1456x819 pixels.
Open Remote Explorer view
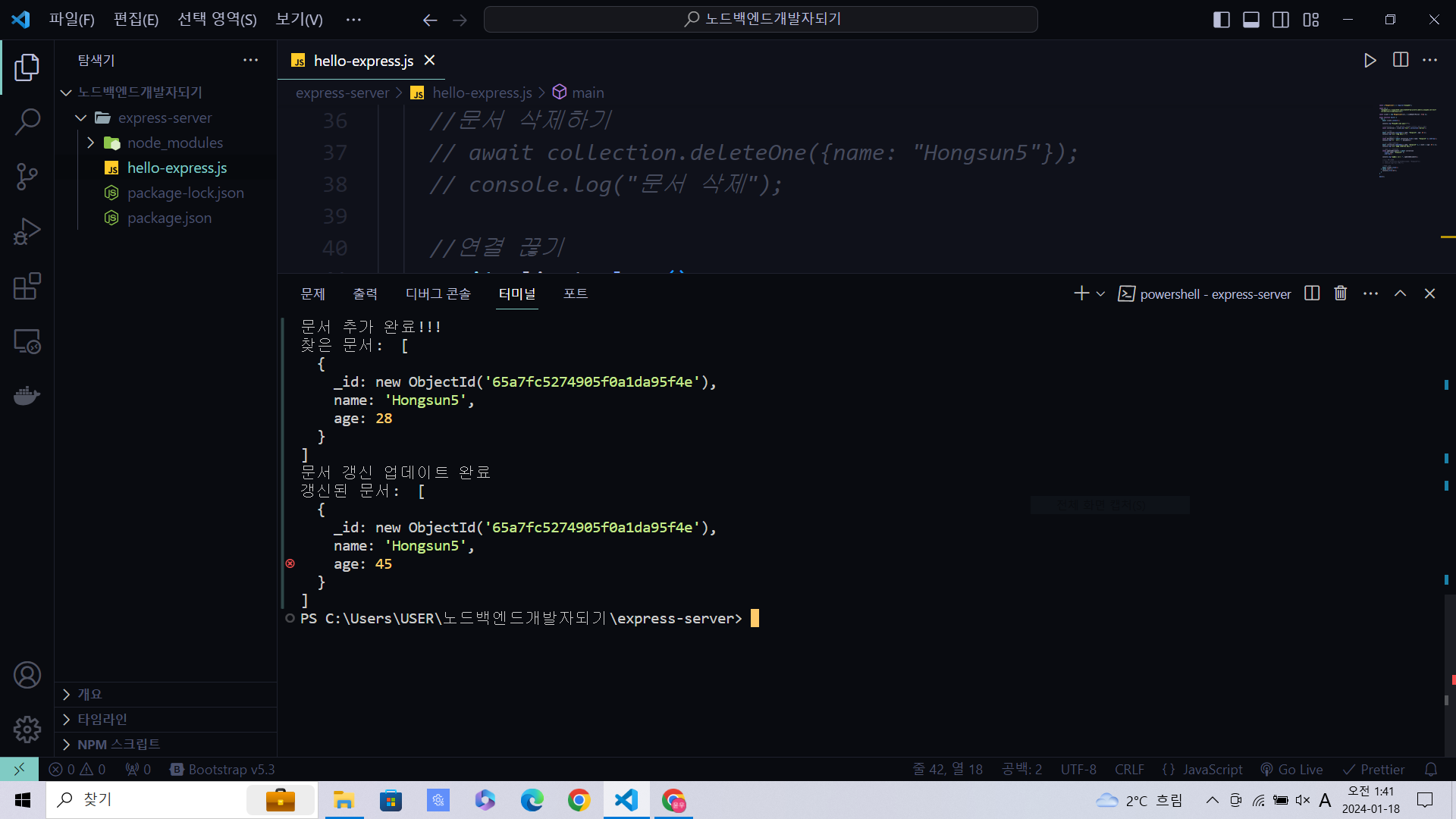27,341
